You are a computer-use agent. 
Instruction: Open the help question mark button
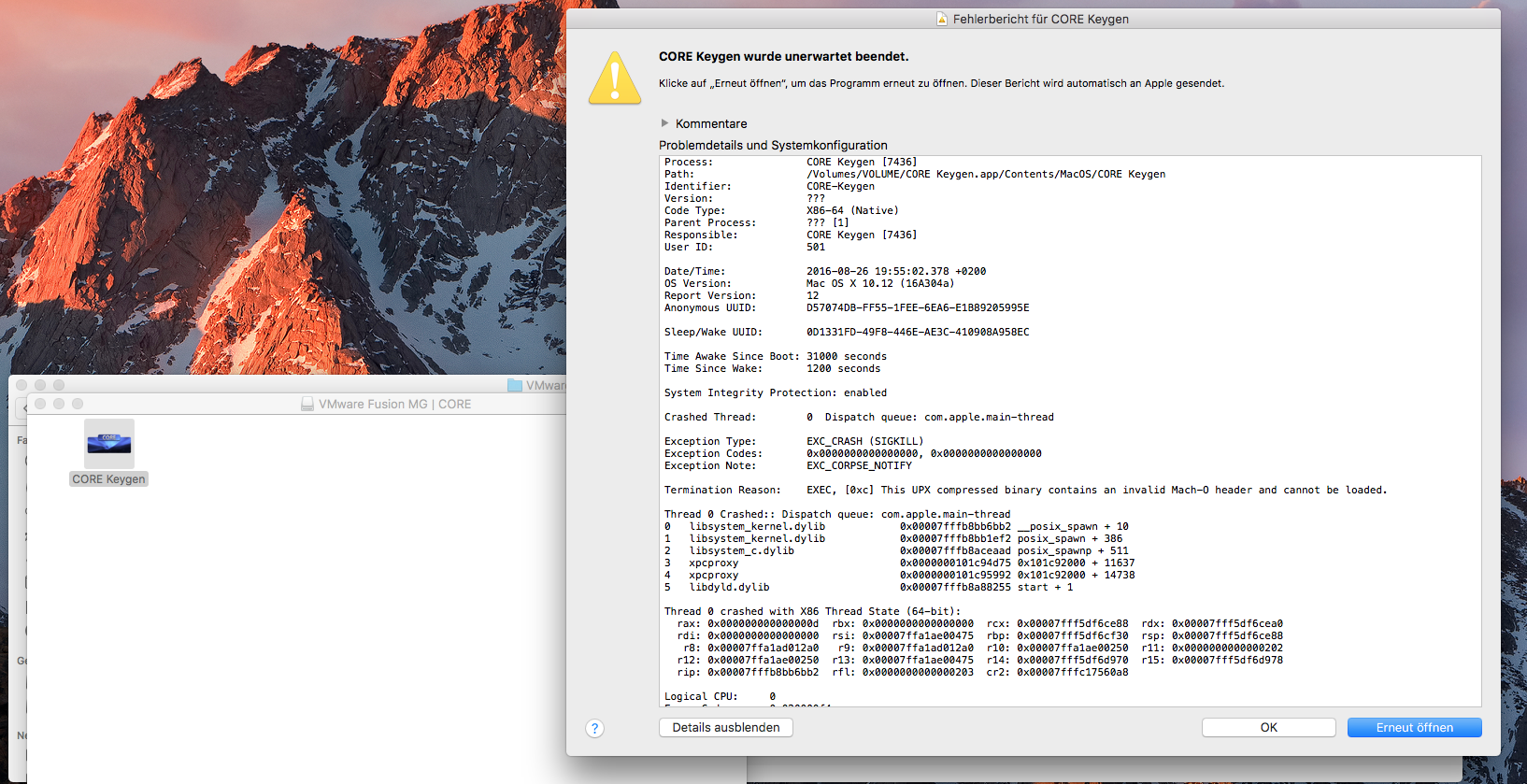tap(595, 728)
